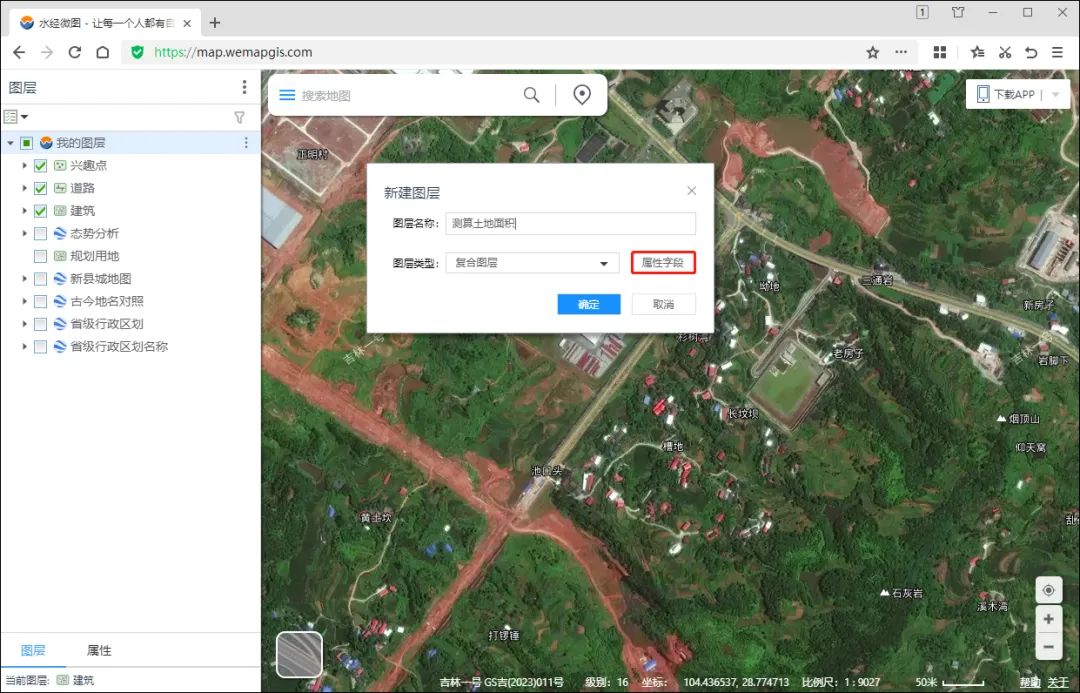The height and width of the screenshot is (693, 1080).
Task: Enable the 省级行政区划 layer checkbox
Action: 41,324
